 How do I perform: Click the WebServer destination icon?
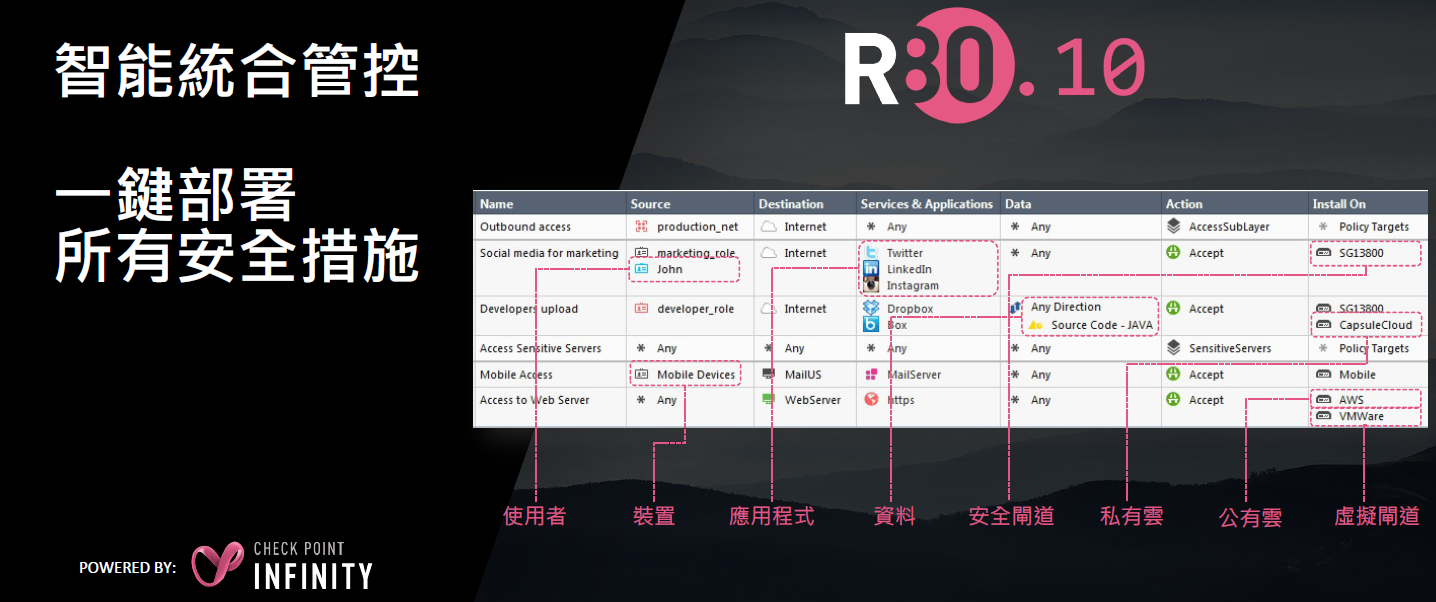pyautogui.click(x=768, y=400)
